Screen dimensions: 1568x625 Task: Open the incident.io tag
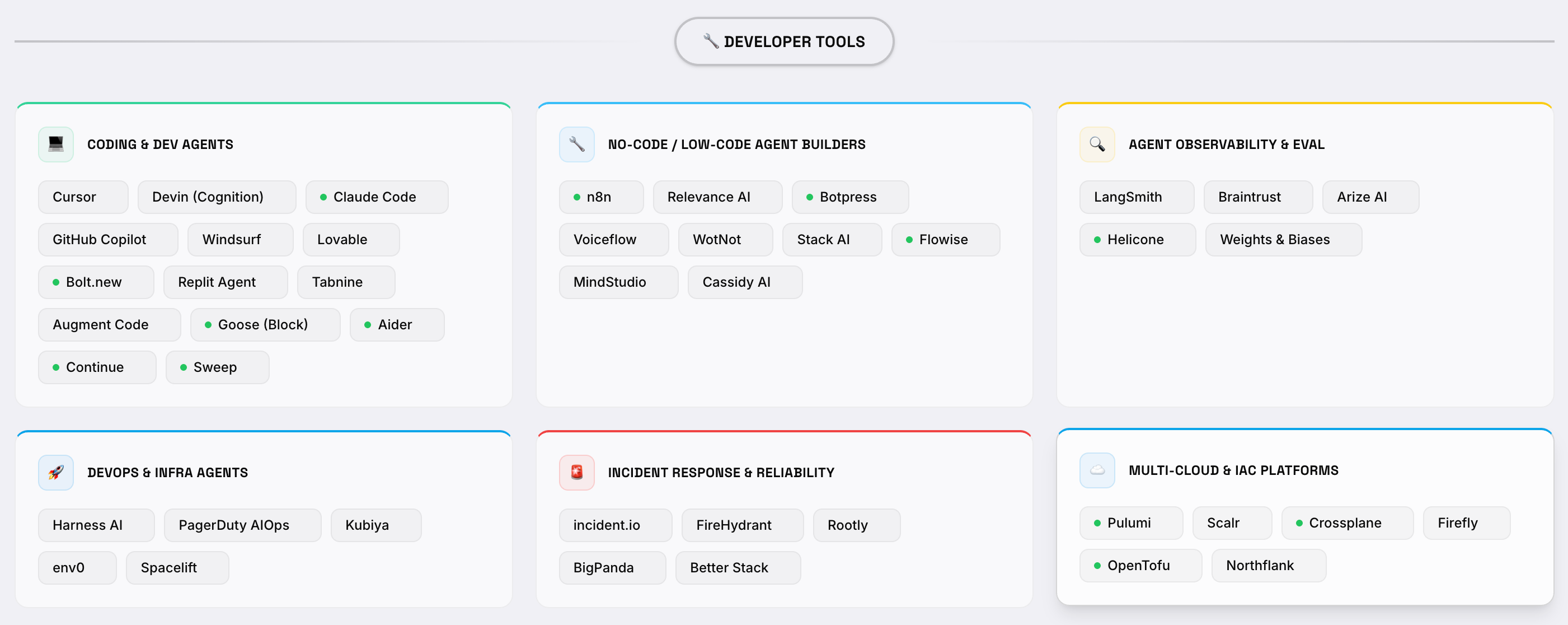pyautogui.click(x=615, y=525)
